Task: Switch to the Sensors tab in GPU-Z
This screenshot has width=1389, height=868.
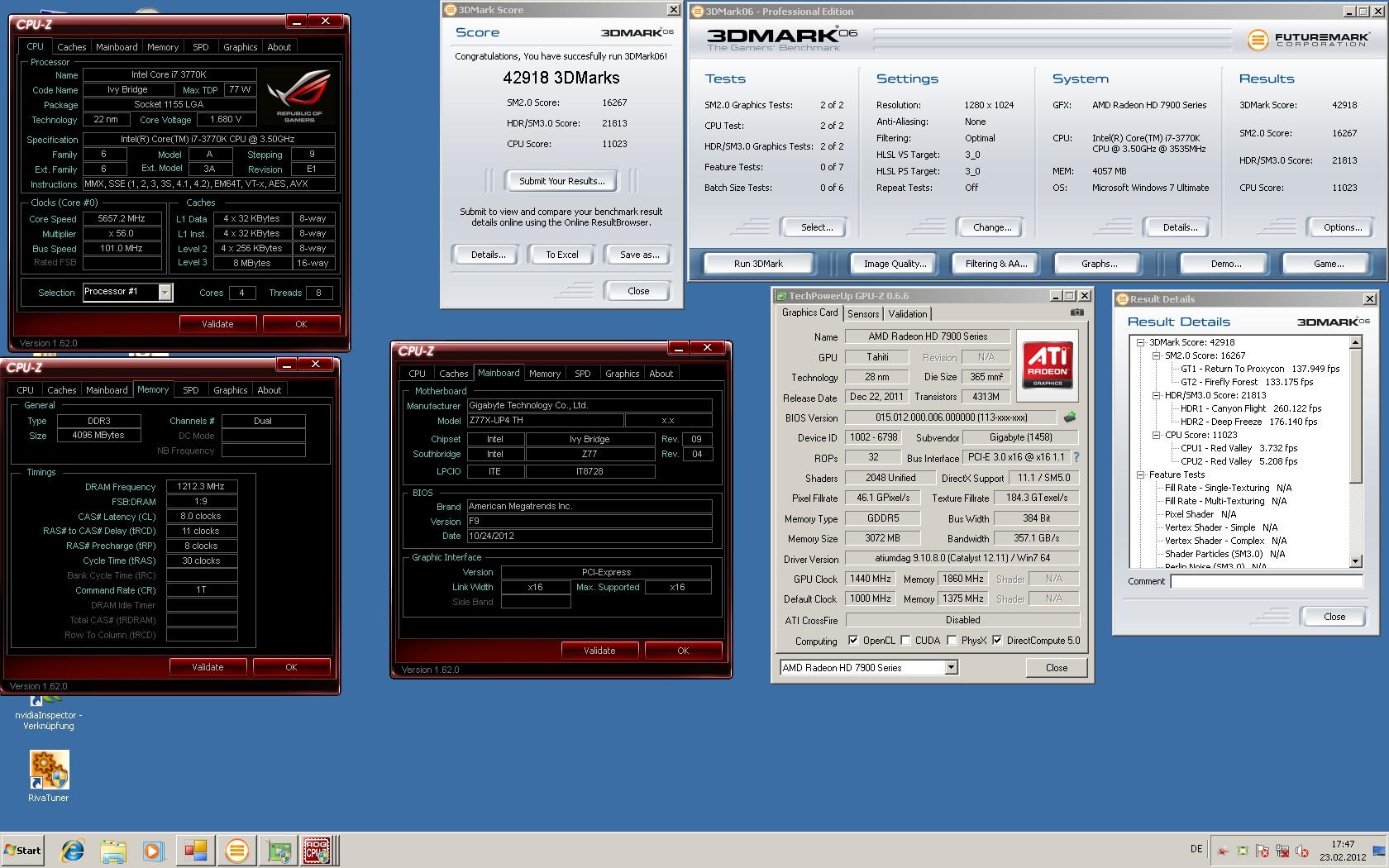Action: 863,314
